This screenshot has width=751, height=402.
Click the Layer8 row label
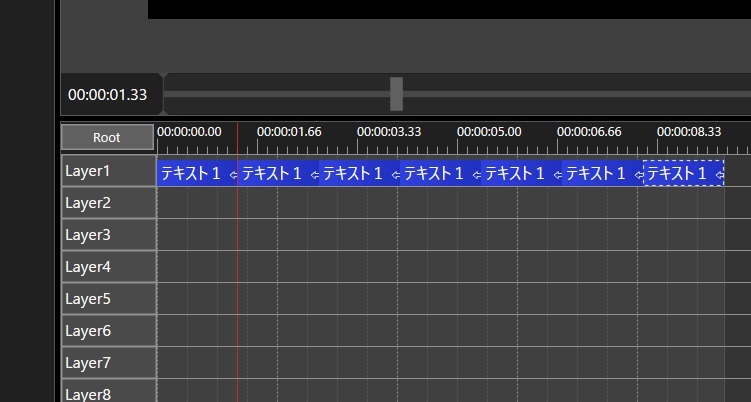coord(108,392)
